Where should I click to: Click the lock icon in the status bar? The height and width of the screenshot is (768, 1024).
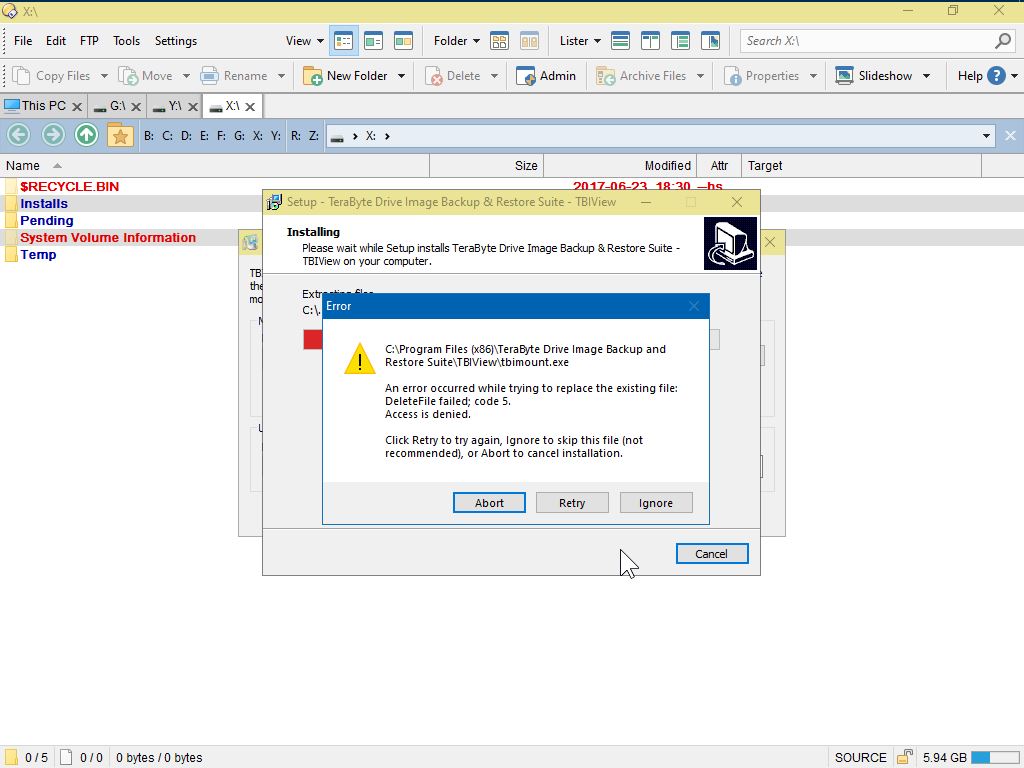(904, 758)
